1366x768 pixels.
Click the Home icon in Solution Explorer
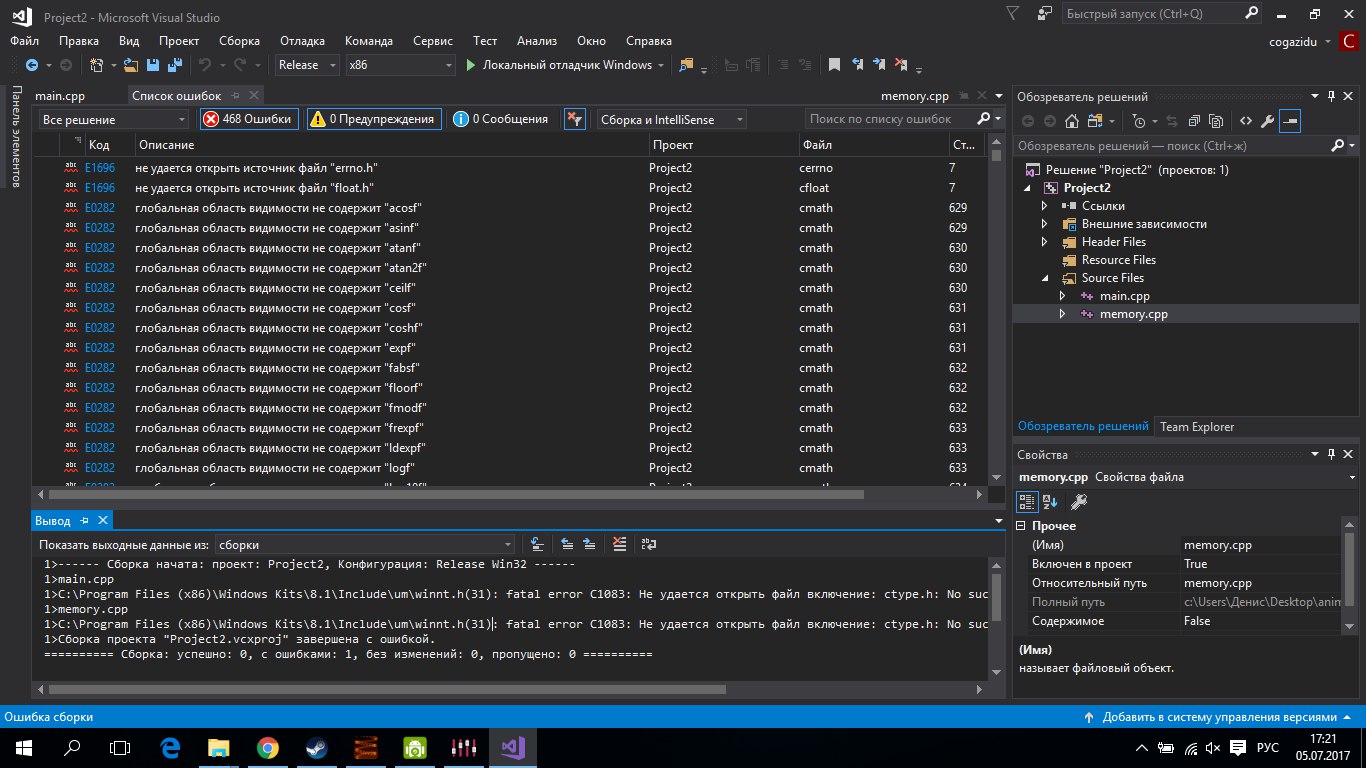tap(1072, 121)
